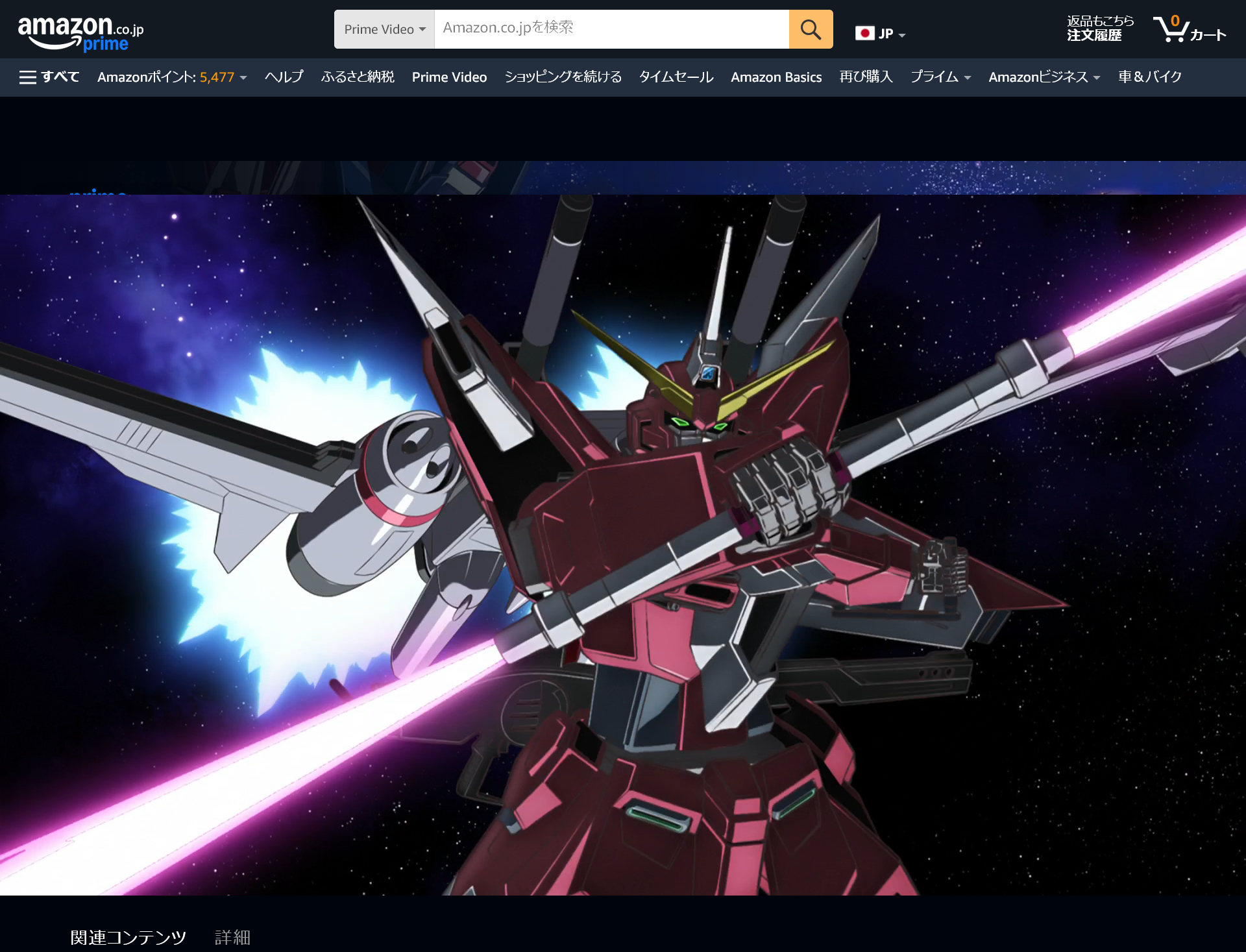Go to ふるさと納税 page

point(358,77)
